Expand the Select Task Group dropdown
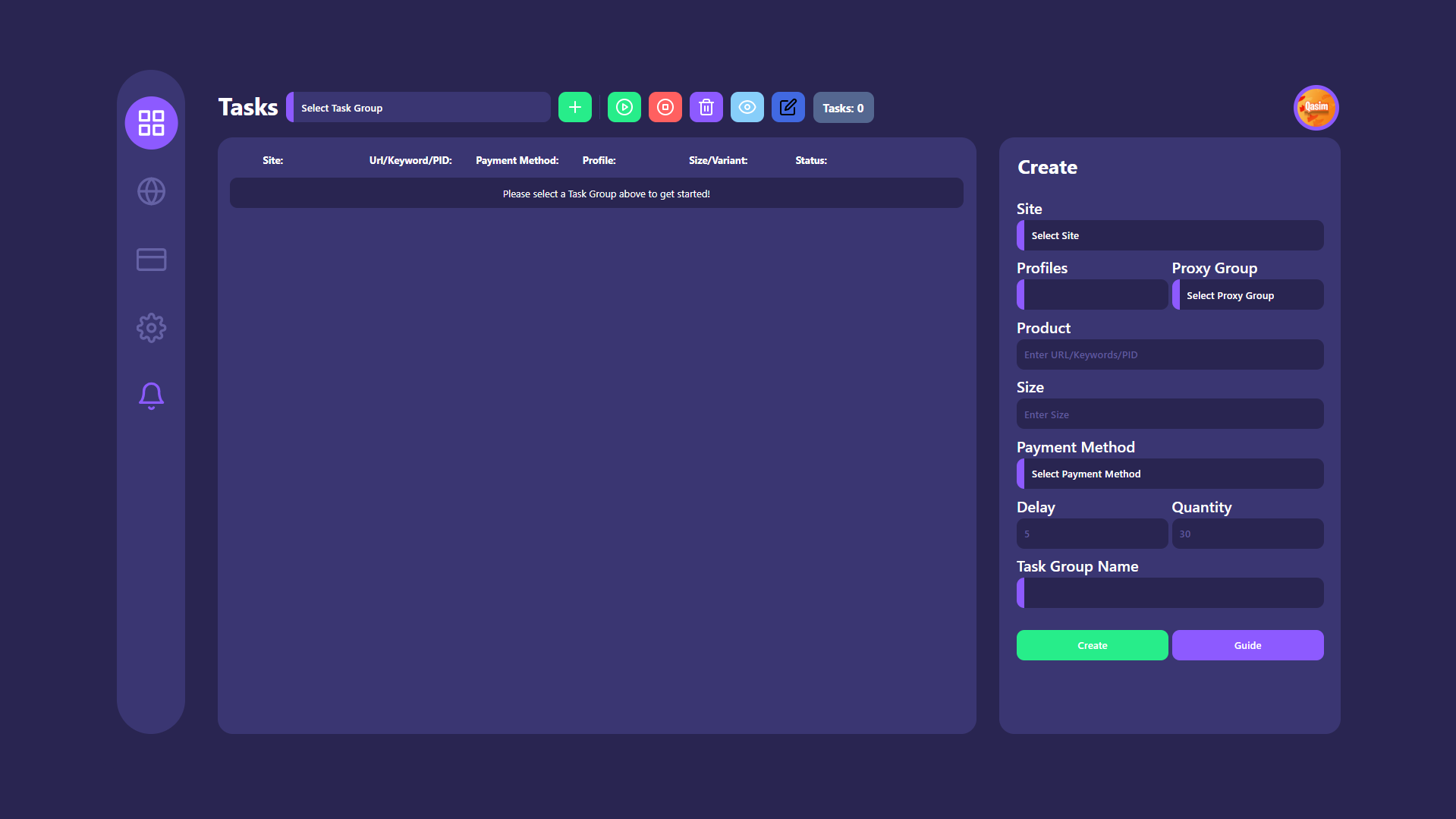The image size is (1456, 819). 419,107
